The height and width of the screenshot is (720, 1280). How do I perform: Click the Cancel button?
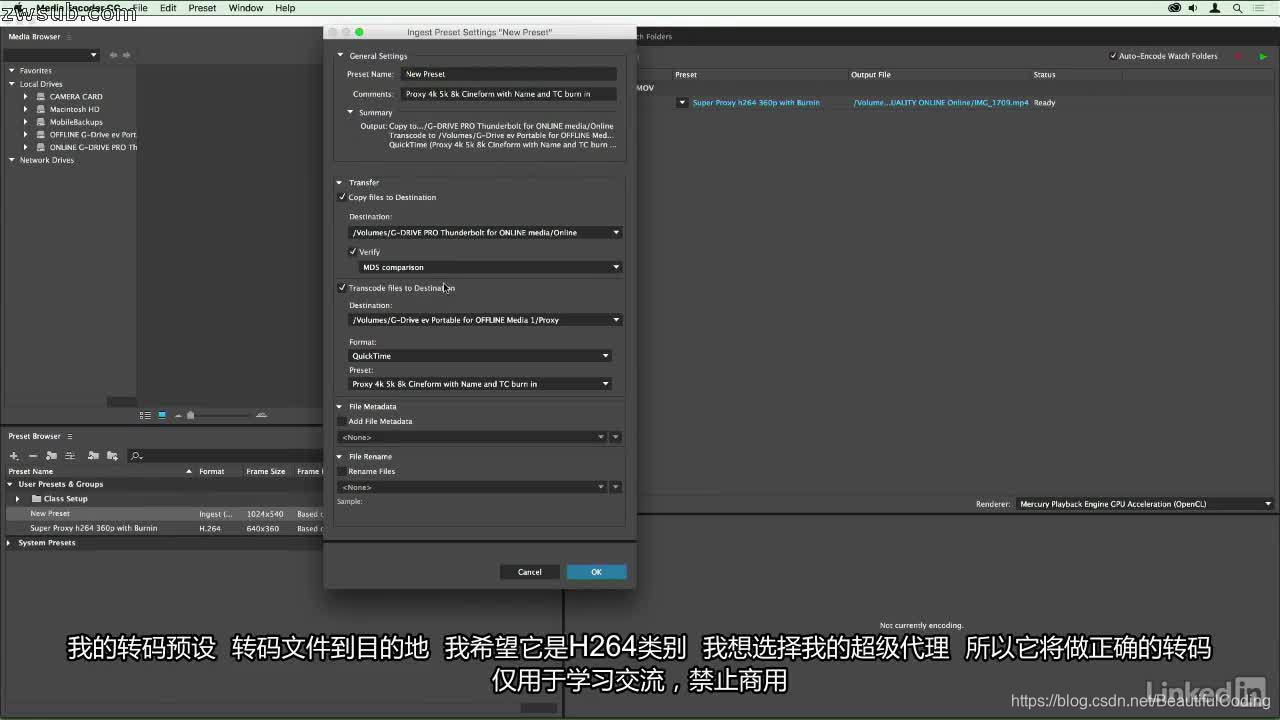click(x=530, y=572)
